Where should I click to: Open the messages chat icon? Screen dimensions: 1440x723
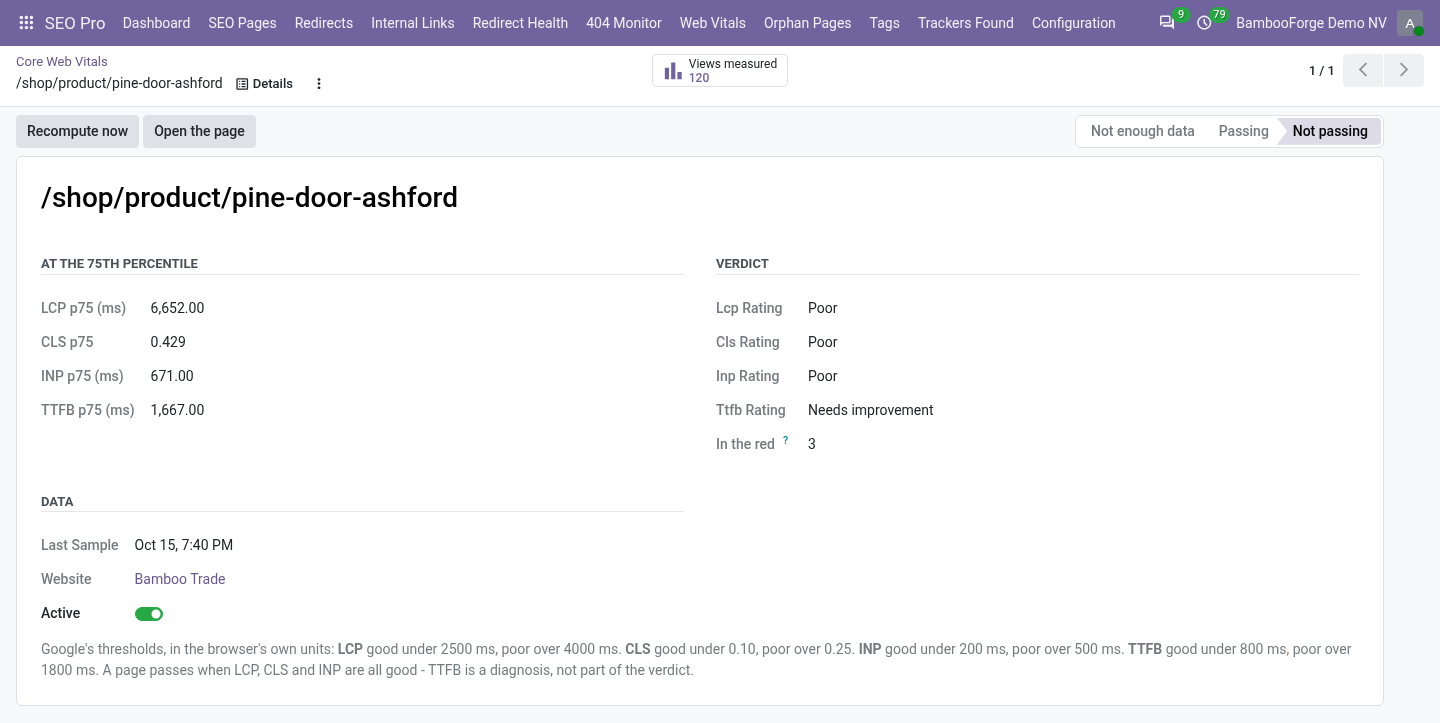coord(1167,22)
